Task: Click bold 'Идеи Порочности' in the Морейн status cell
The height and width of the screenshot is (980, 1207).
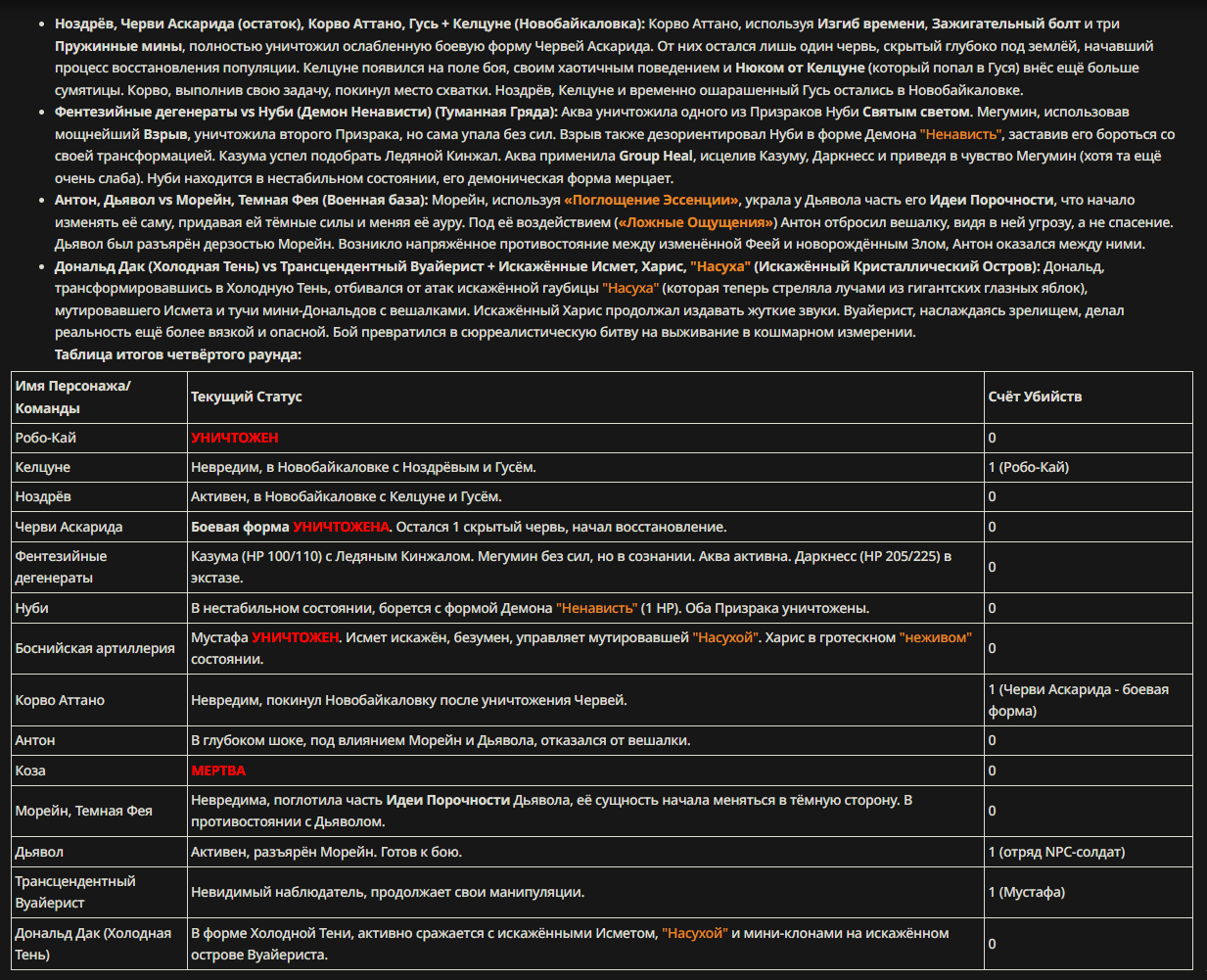Action: (448, 800)
